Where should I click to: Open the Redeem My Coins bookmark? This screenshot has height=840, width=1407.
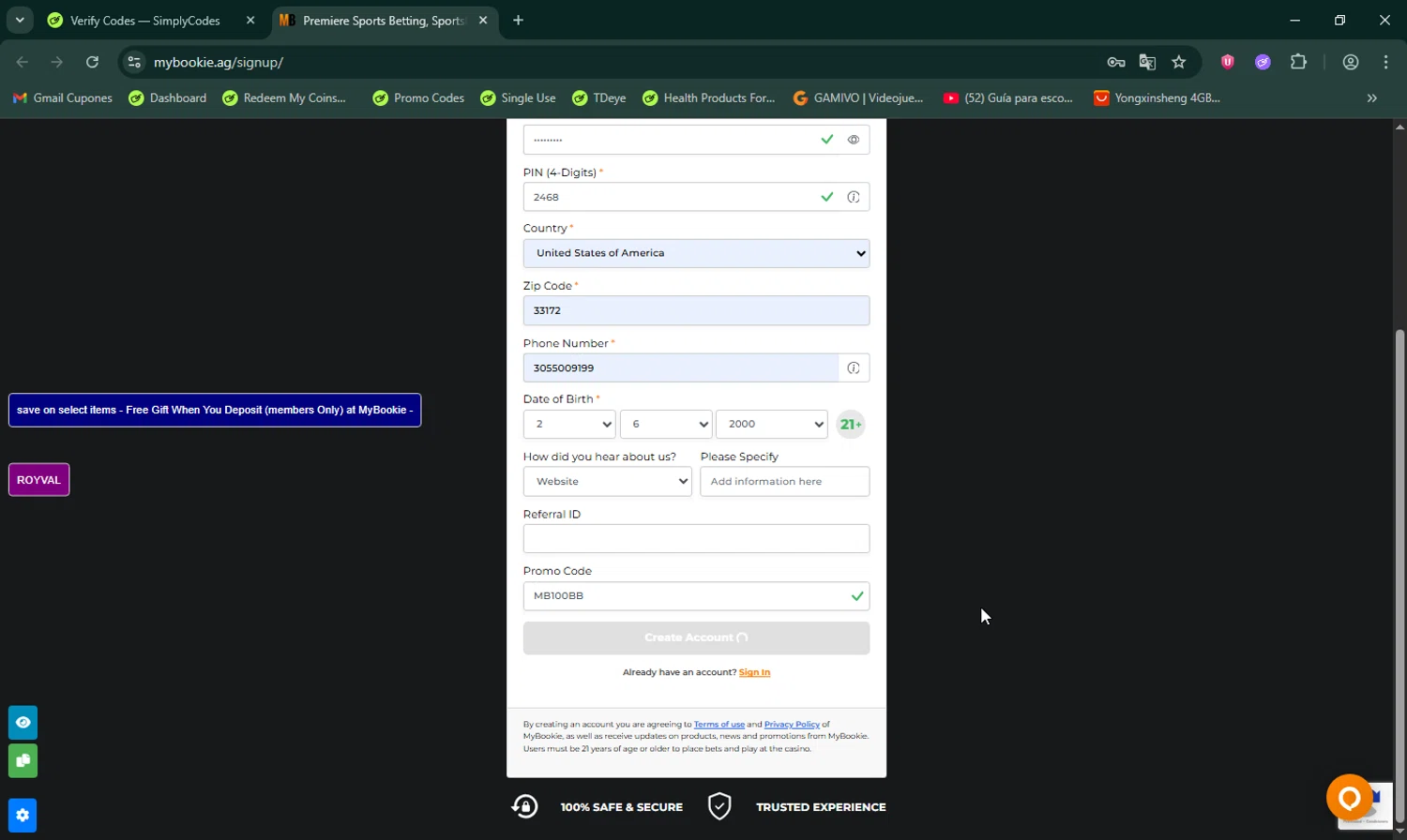pyautogui.click(x=285, y=97)
